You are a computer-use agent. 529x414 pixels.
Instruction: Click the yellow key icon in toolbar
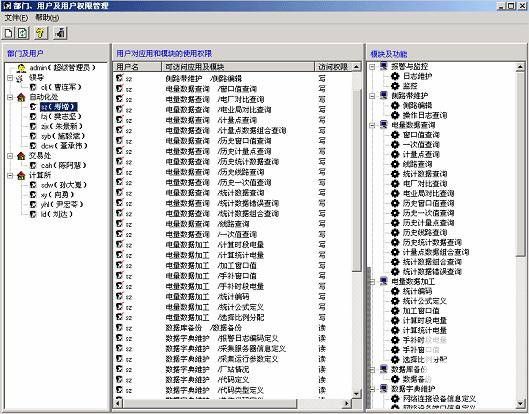41,33
